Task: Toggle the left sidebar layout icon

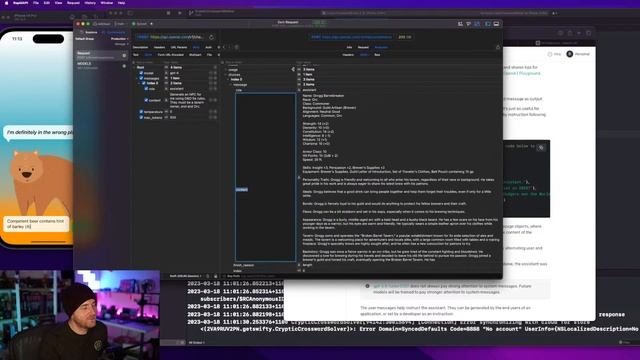Action: 488,24
